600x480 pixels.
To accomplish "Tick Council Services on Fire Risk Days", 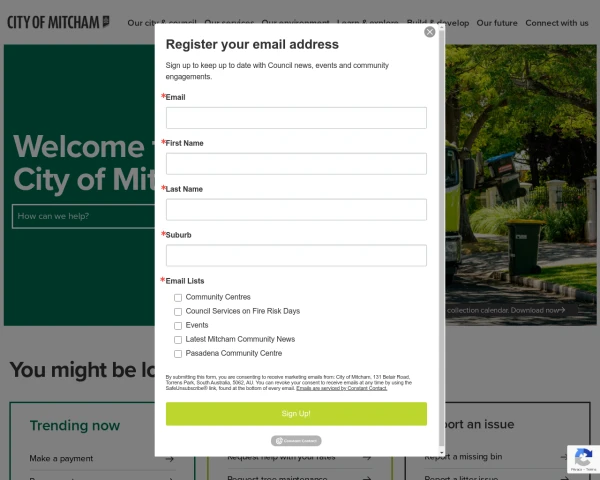I will (x=178, y=312).
